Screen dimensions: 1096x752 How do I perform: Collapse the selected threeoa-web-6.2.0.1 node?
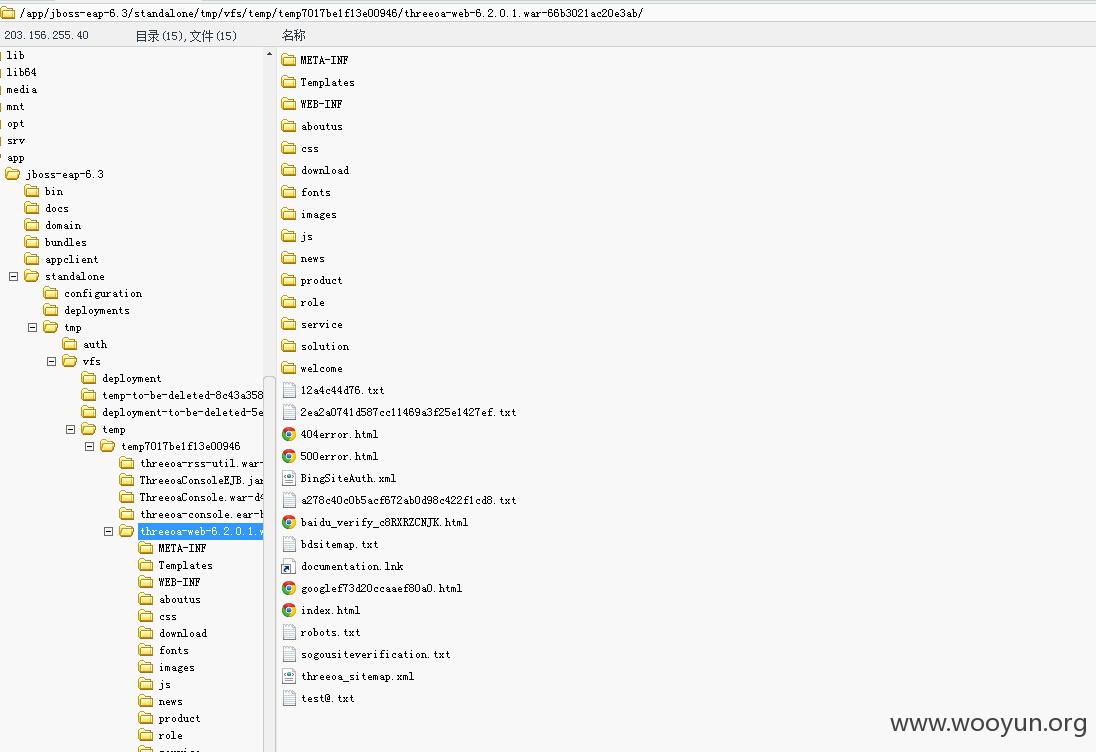pyautogui.click(x=108, y=531)
